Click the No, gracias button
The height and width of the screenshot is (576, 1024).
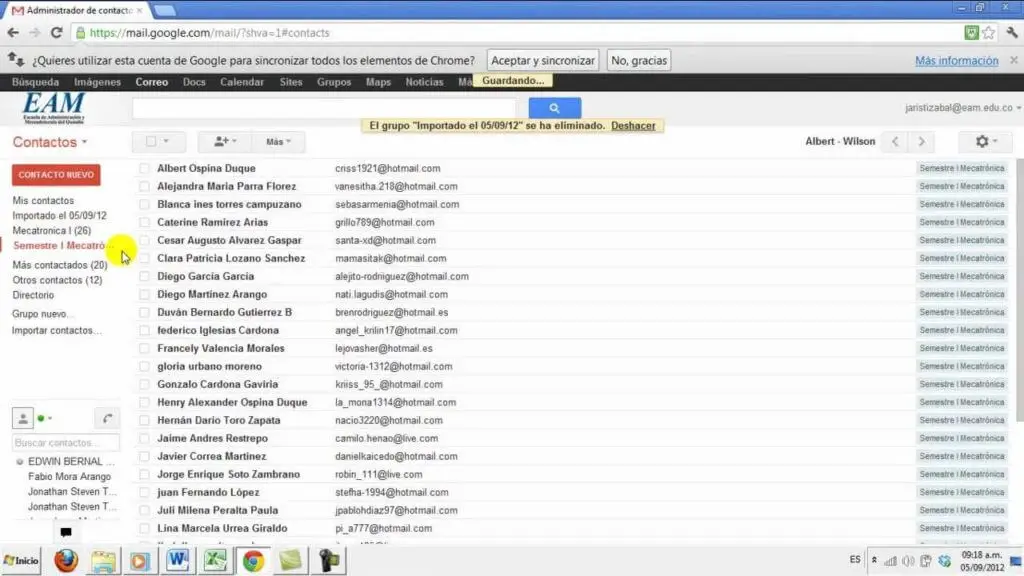tap(639, 60)
